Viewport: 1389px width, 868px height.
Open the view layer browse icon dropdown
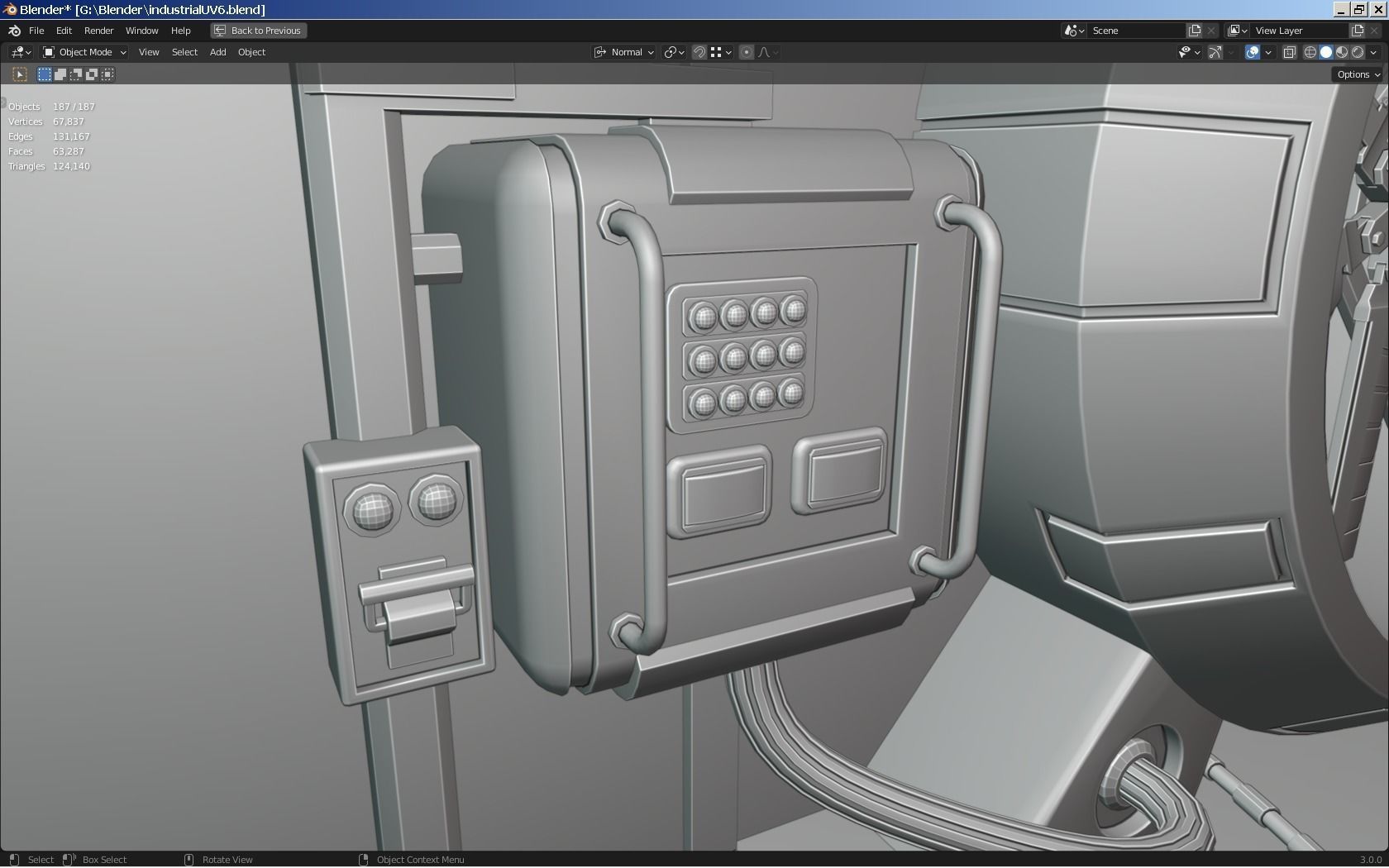(x=1237, y=31)
